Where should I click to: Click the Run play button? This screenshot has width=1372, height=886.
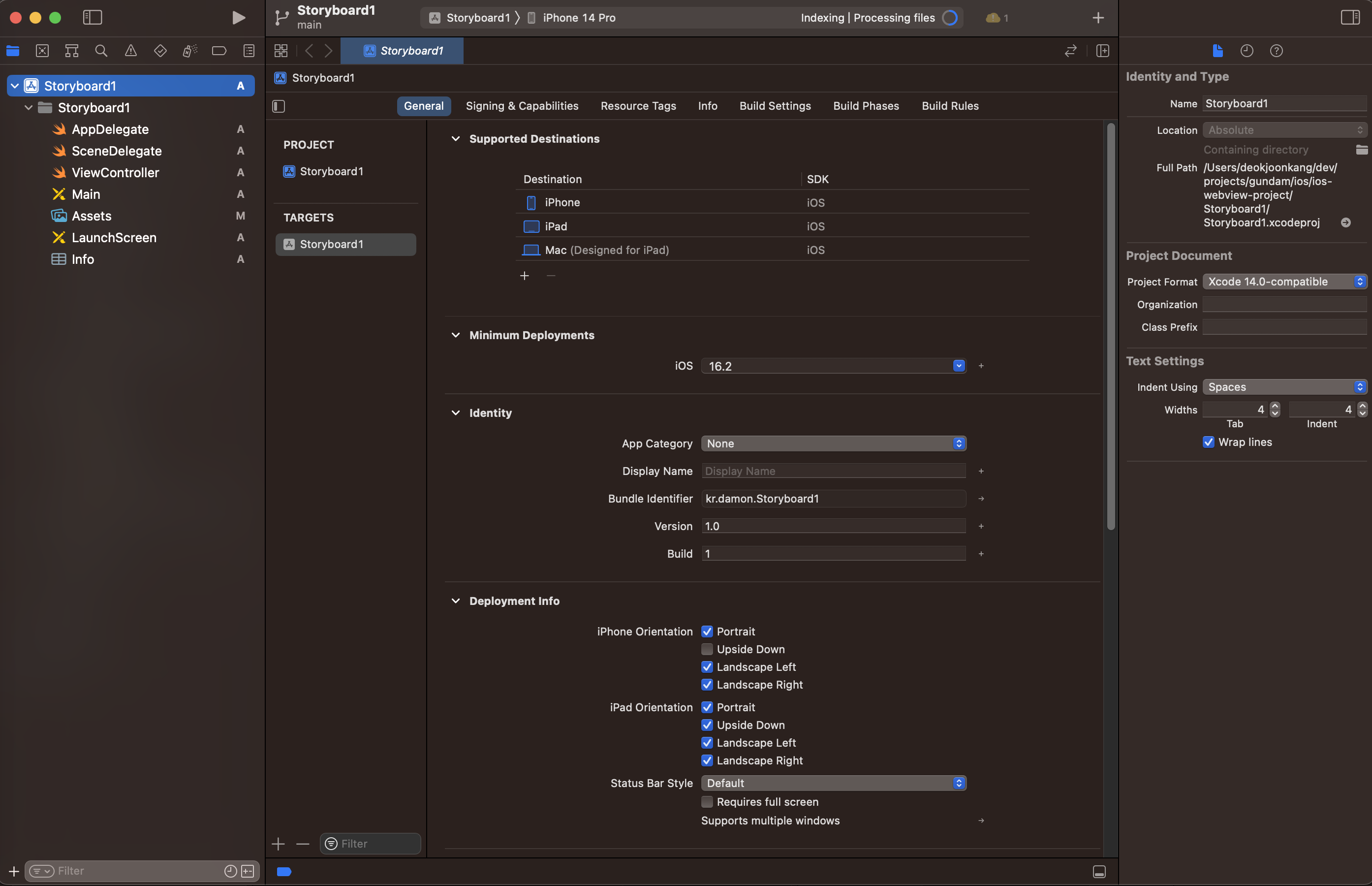pyautogui.click(x=238, y=18)
